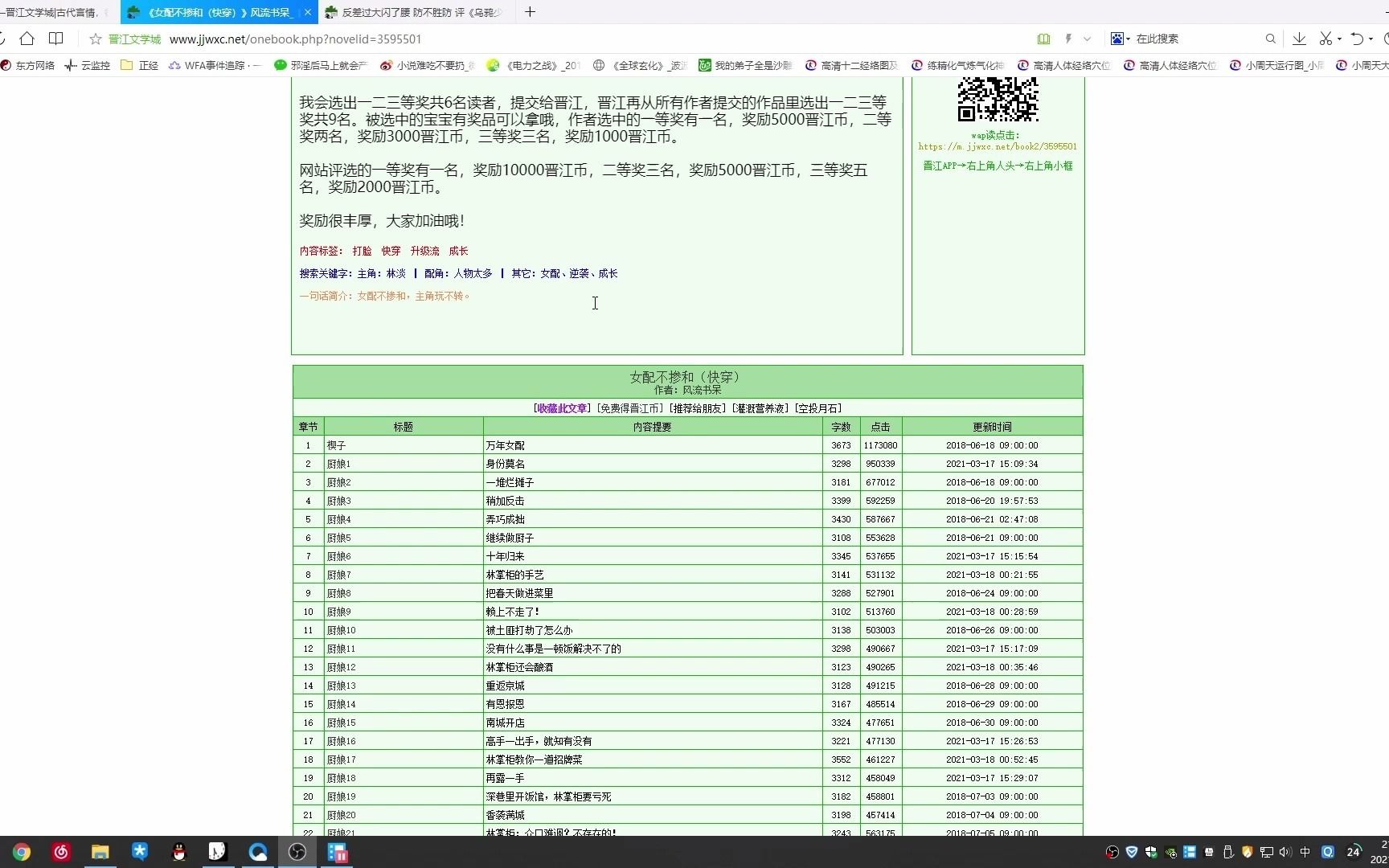
Task: Click the 推荐给朋友 link
Action: coord(698,408)
